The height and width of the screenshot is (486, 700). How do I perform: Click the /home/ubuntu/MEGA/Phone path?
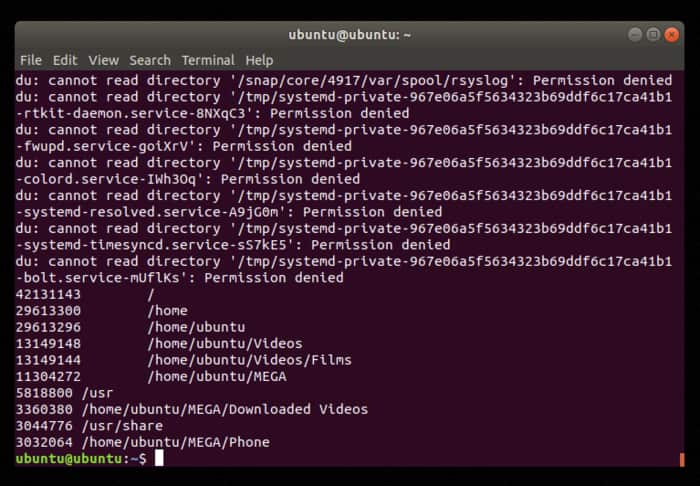pyautogui.click(x=176, y=442)
